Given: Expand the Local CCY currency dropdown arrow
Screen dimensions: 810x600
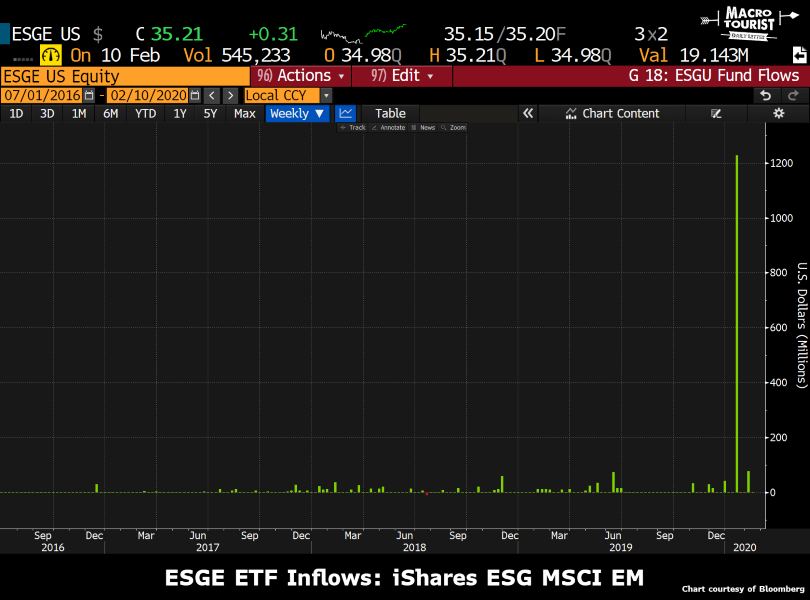Looking at the screenshot, I should (x=326, y=96).
